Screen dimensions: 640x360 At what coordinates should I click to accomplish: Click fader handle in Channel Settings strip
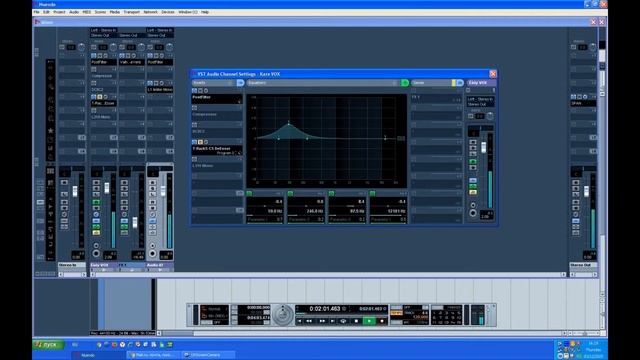(x=484, y=147)
